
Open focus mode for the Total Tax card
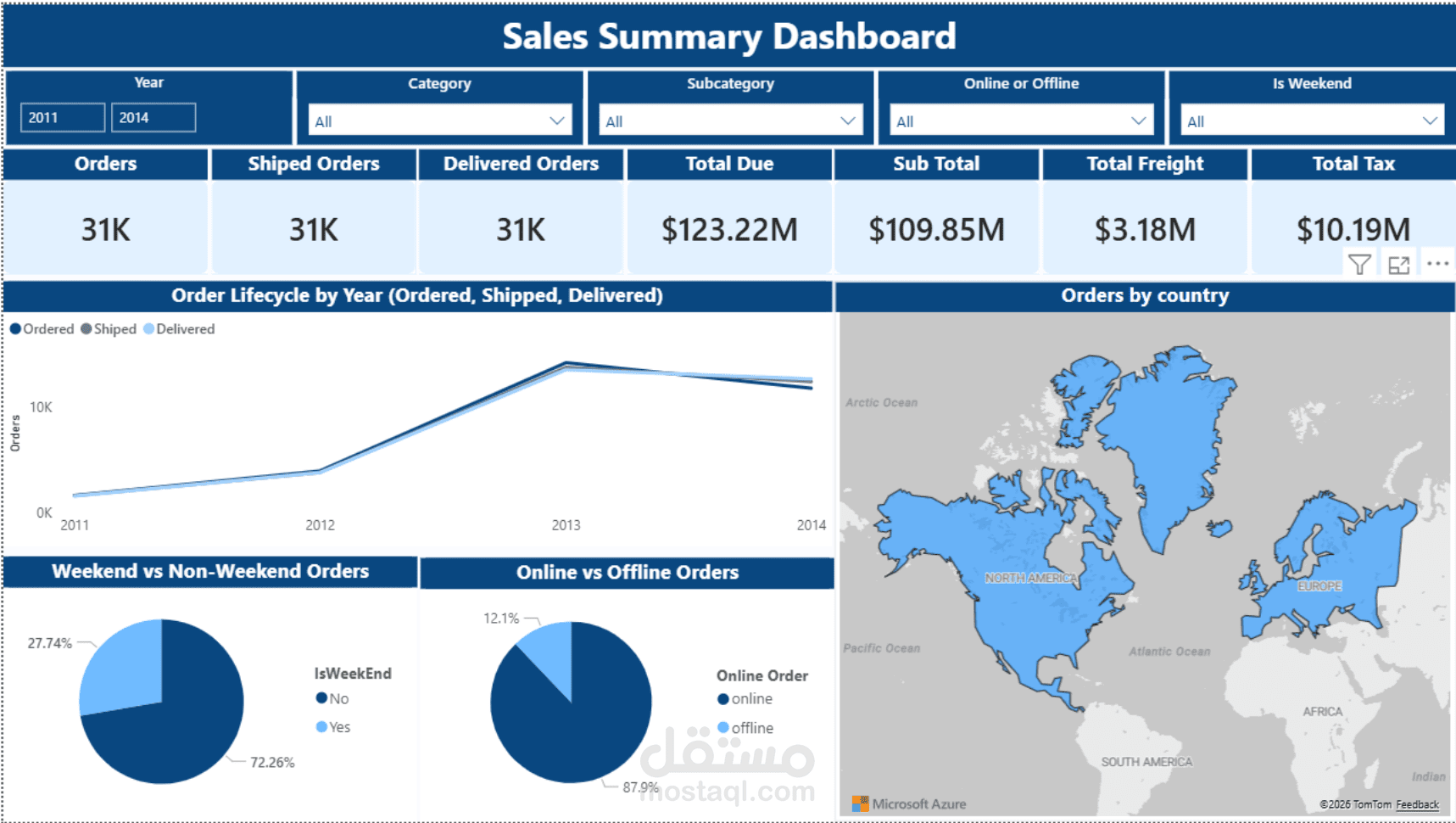(1399, 263)
